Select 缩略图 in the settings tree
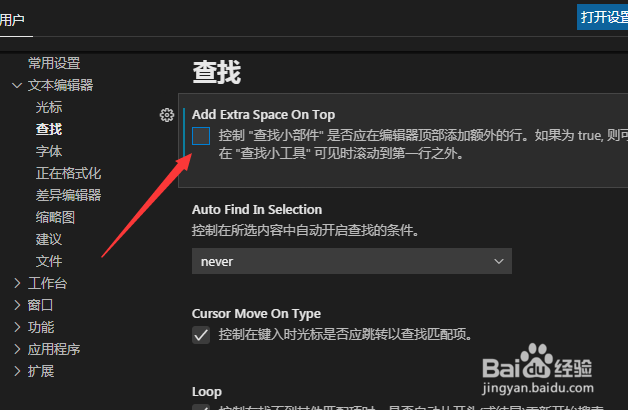 pyautogui.click(x=55, y=217)
